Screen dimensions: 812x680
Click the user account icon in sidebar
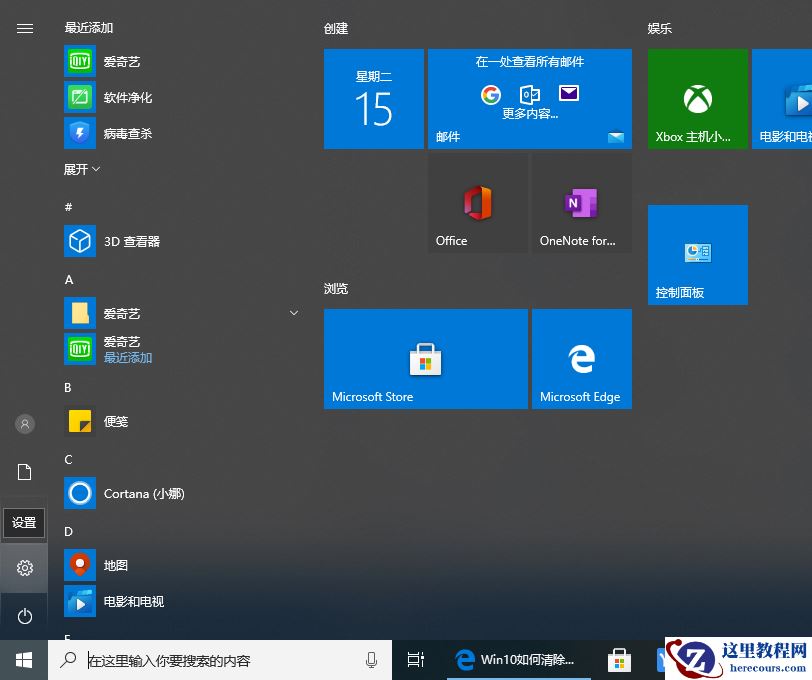pos(24,423)
